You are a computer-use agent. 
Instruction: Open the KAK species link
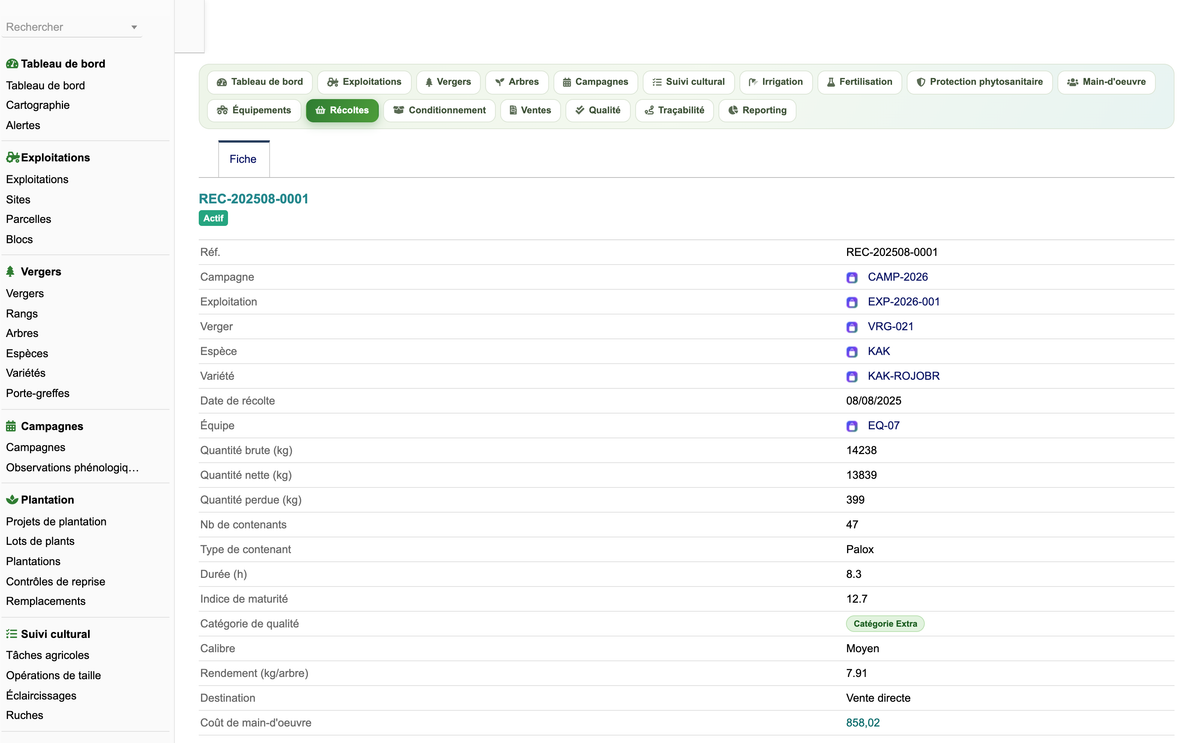(x=879, y=351)
